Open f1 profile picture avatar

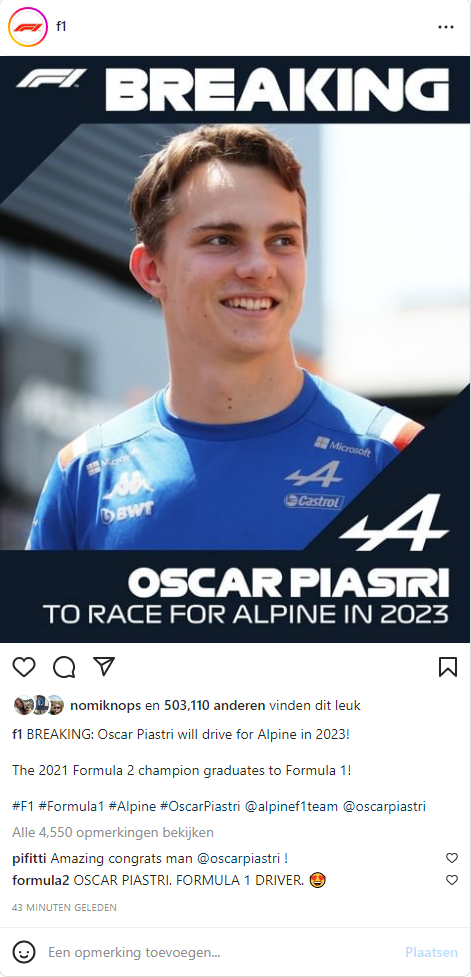point(27,27)
